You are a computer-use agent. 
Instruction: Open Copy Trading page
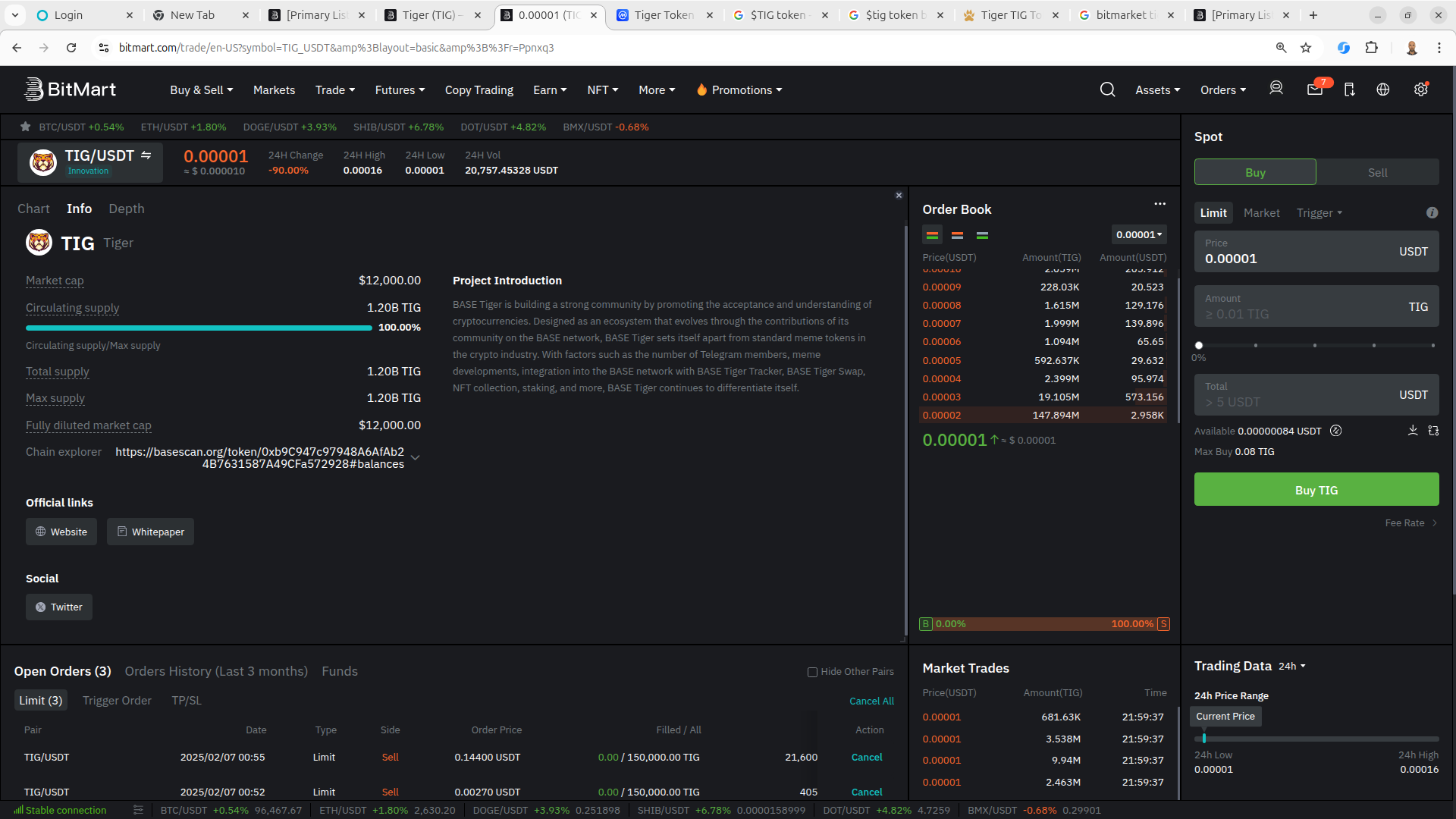pyautogui.click(x=479, y=89)
